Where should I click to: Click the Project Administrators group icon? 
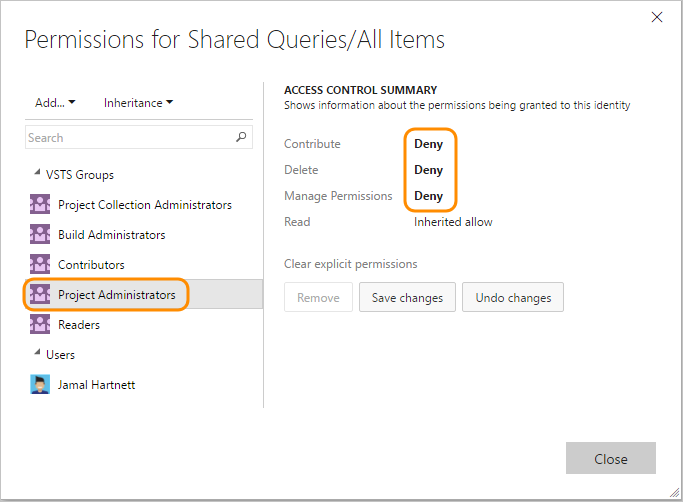pyautogui.click(x=40, y=295)
